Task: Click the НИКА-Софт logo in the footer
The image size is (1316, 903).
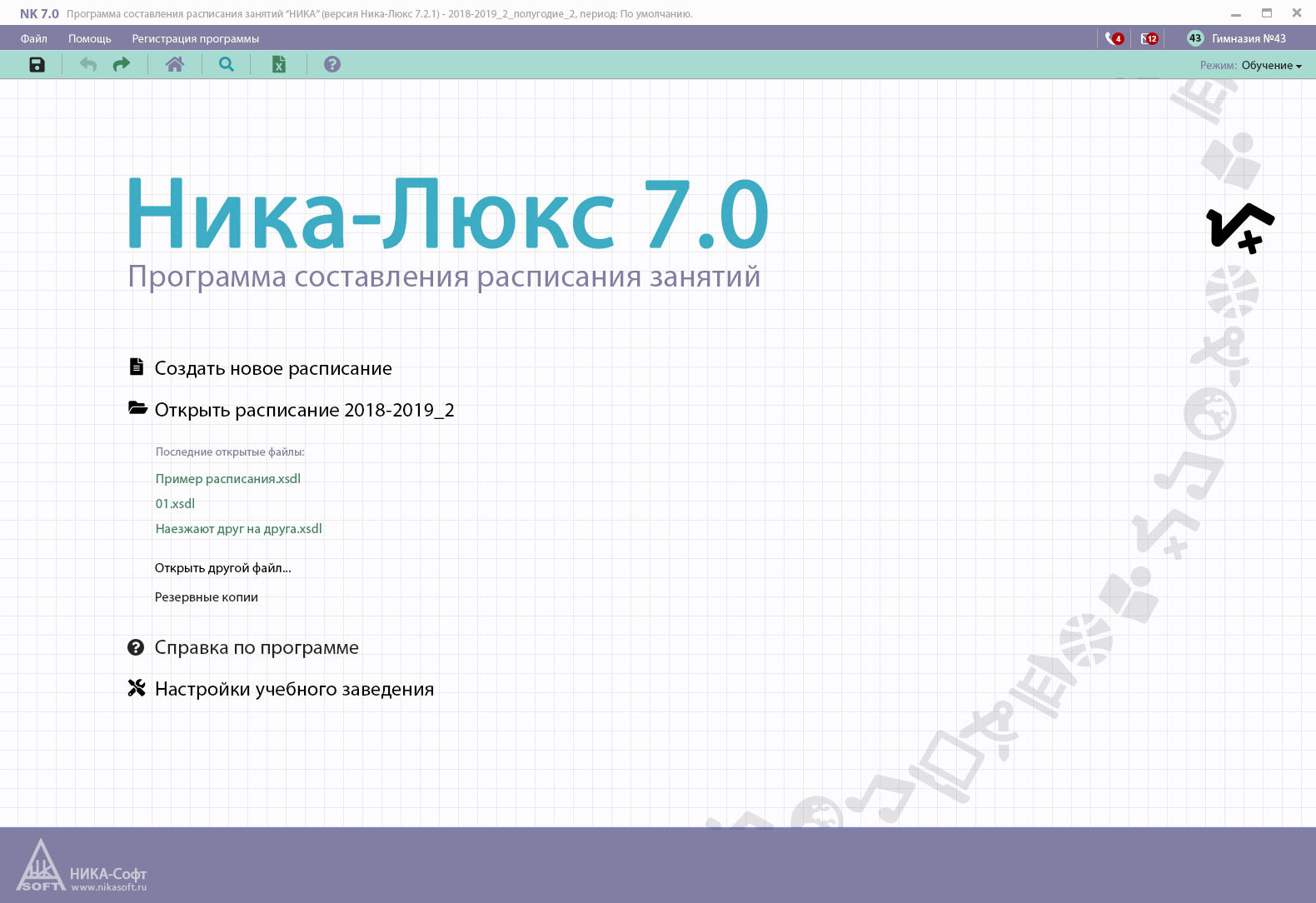Action: click(x=82, y=866)
